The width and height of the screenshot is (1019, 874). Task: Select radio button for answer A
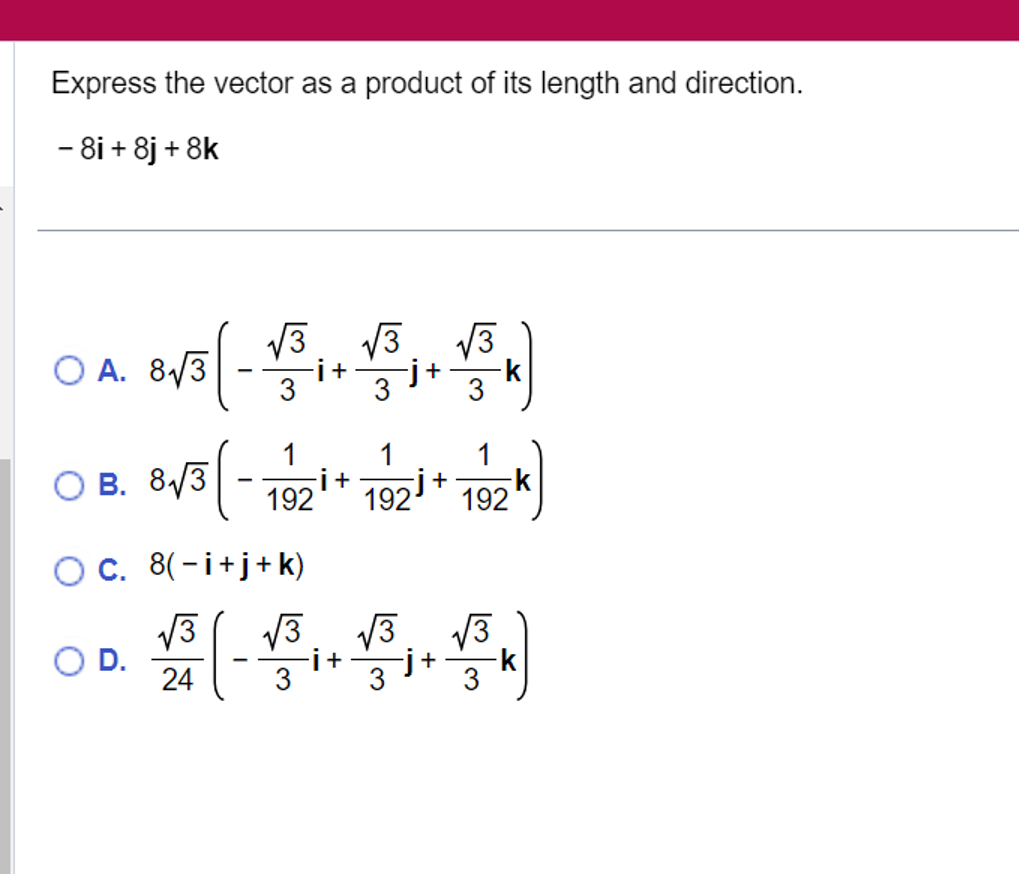tap(67, 370)
